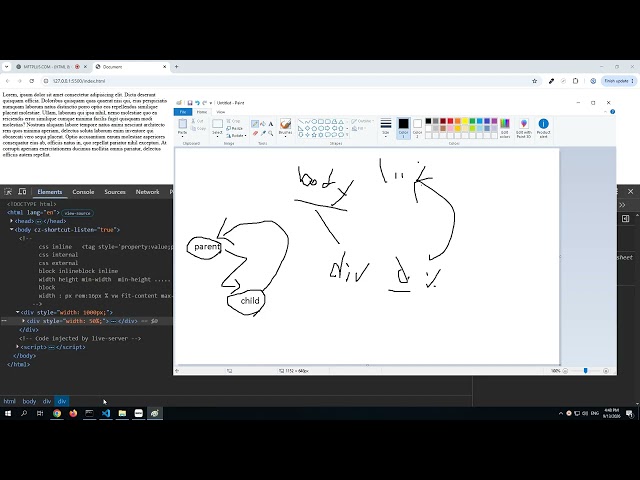Click the Finish update Chrome button
The height and width of the screenshot is (480, 640).
click(x=619, y=81)
